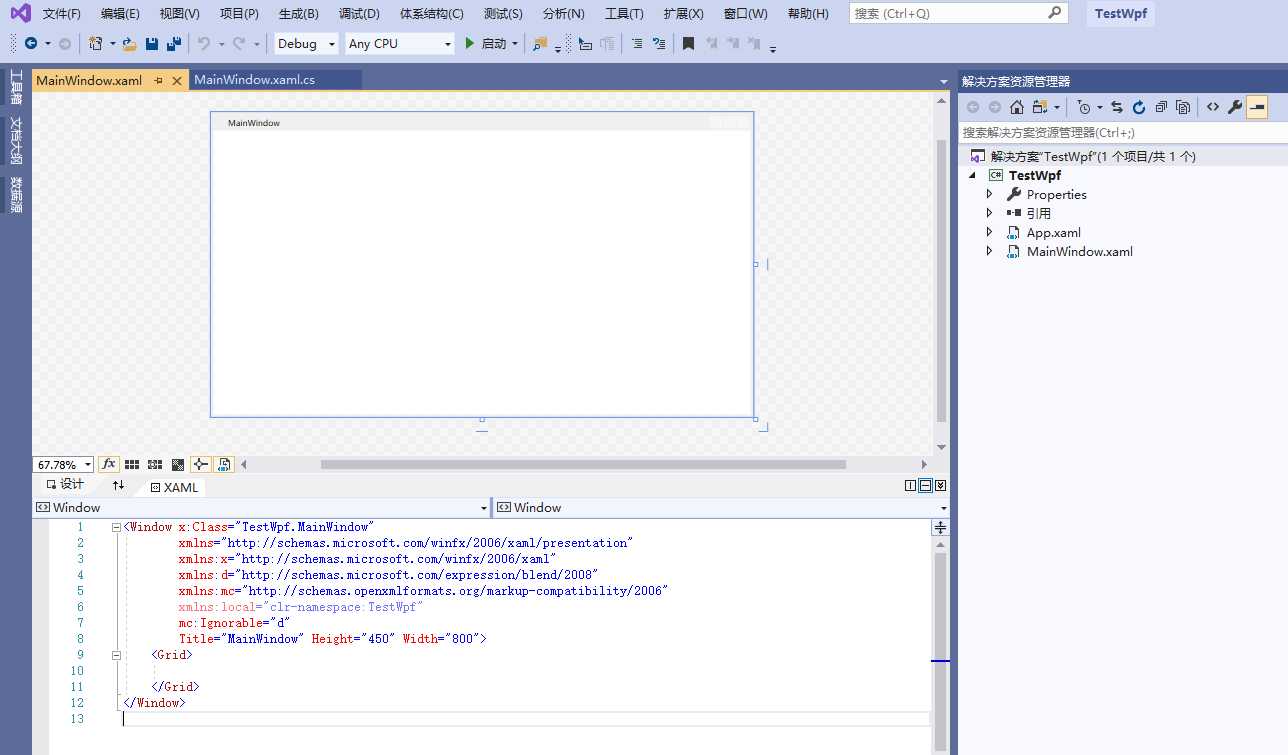Image resolution: width=1288 pixels, height=755 pixels.
Task: Click the green start debugging play icon
Action: (469, 43)
